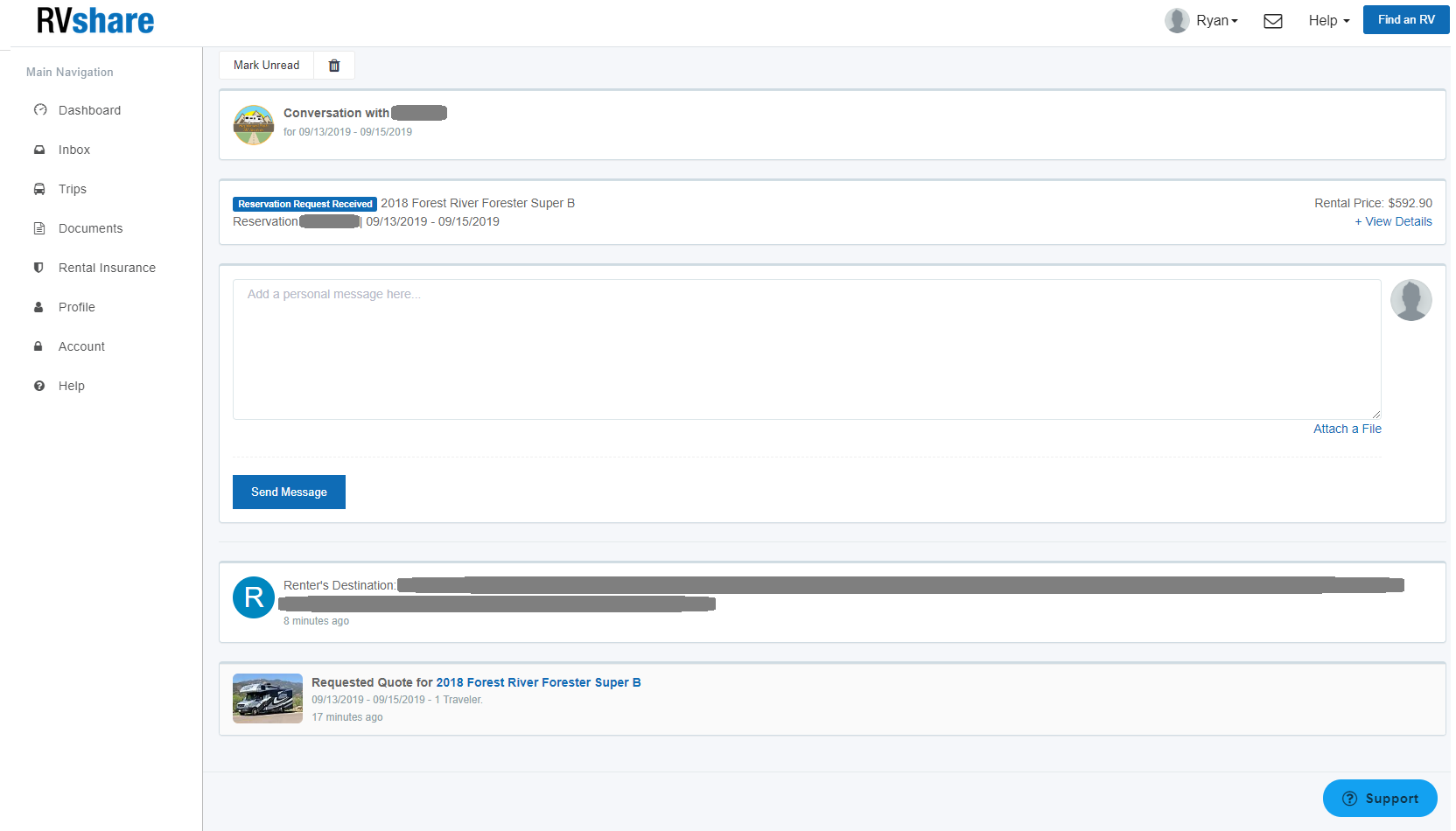Image resolution: width=1456 pixels, height=831 pixels.
Task: Open 2018 Forest River Forester Super B link
Action: 538,682
